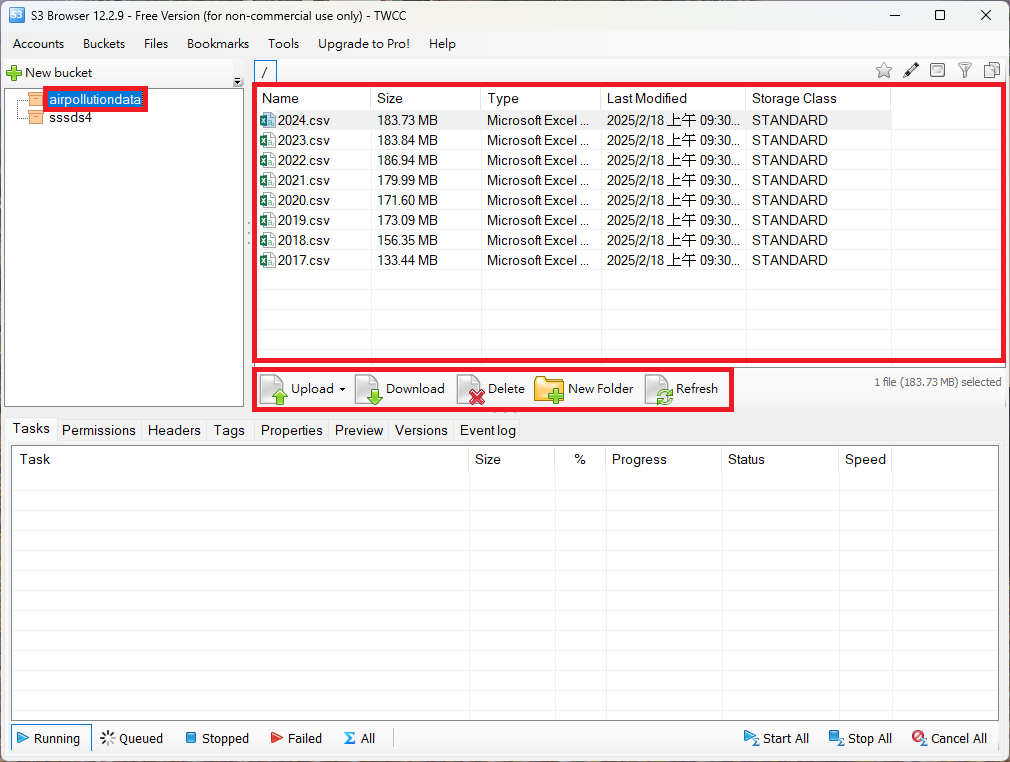Select the 2018.csv file name

coord(303,240)
